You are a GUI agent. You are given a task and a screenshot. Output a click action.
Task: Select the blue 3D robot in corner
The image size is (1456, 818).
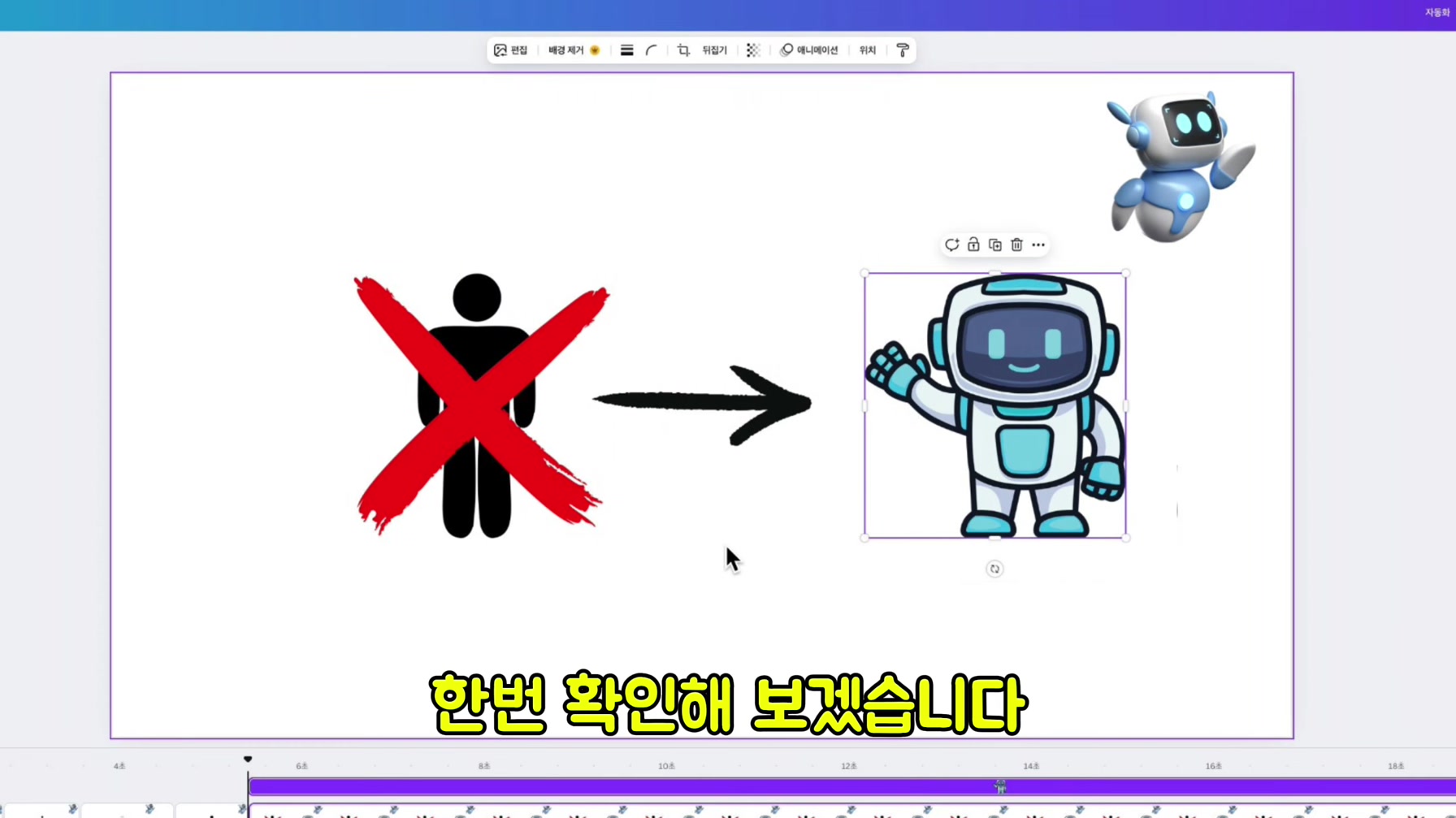(1181, 167)
